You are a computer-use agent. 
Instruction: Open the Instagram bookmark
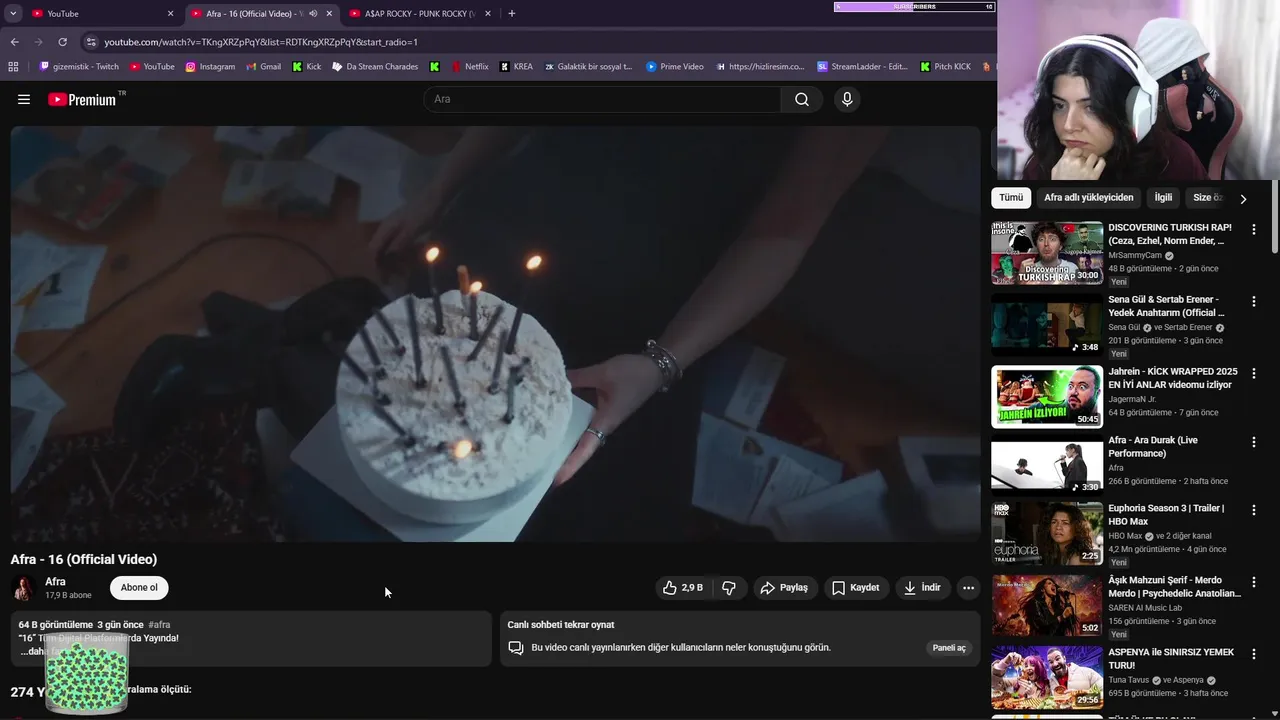coord(210,67)
